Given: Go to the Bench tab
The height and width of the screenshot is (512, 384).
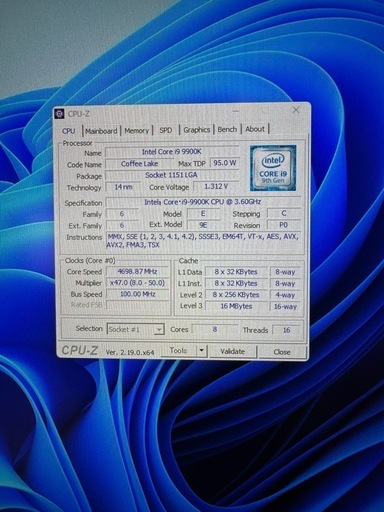Looking at the screenshot, I should pos(227,129).
